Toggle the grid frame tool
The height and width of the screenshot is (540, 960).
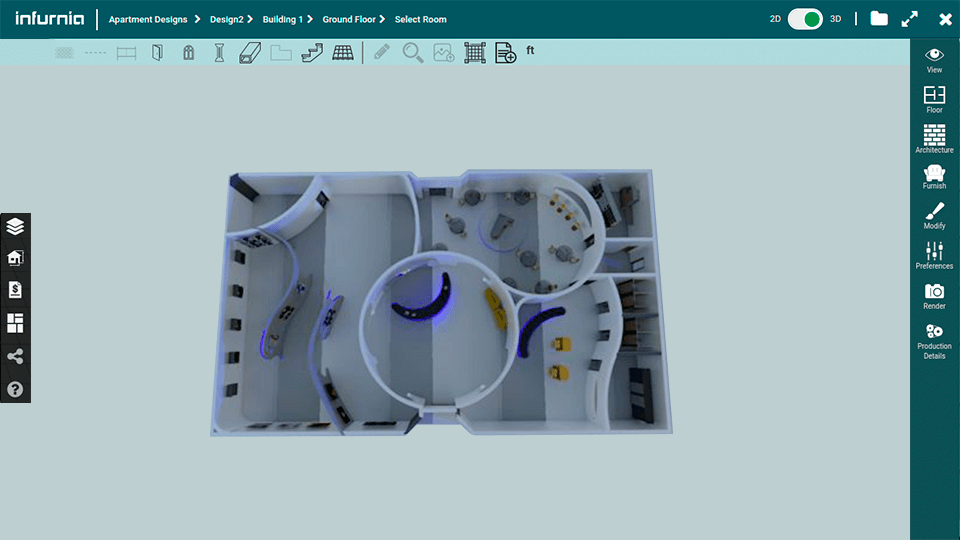tap(474, 53)
